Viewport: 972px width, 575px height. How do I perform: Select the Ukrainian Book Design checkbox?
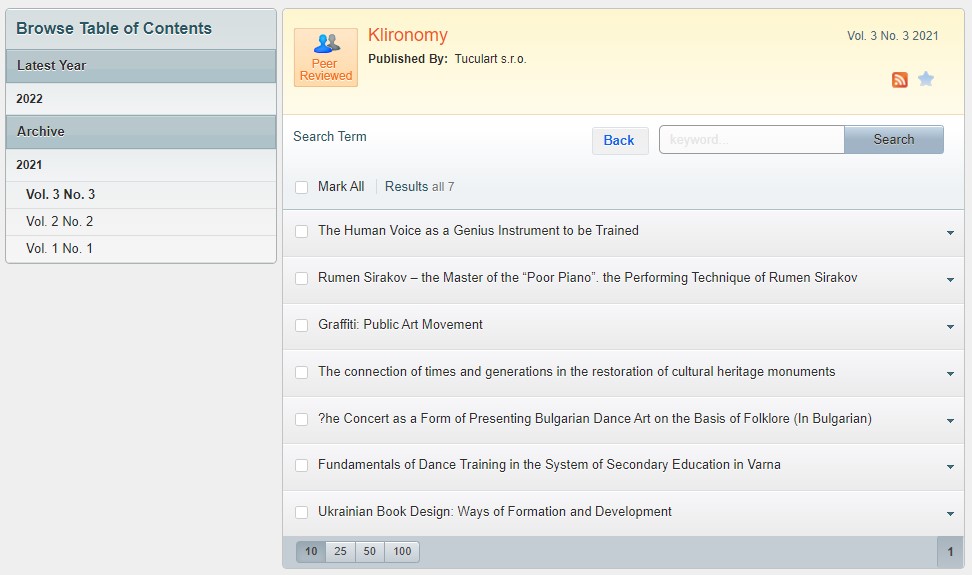coord(302,512)
